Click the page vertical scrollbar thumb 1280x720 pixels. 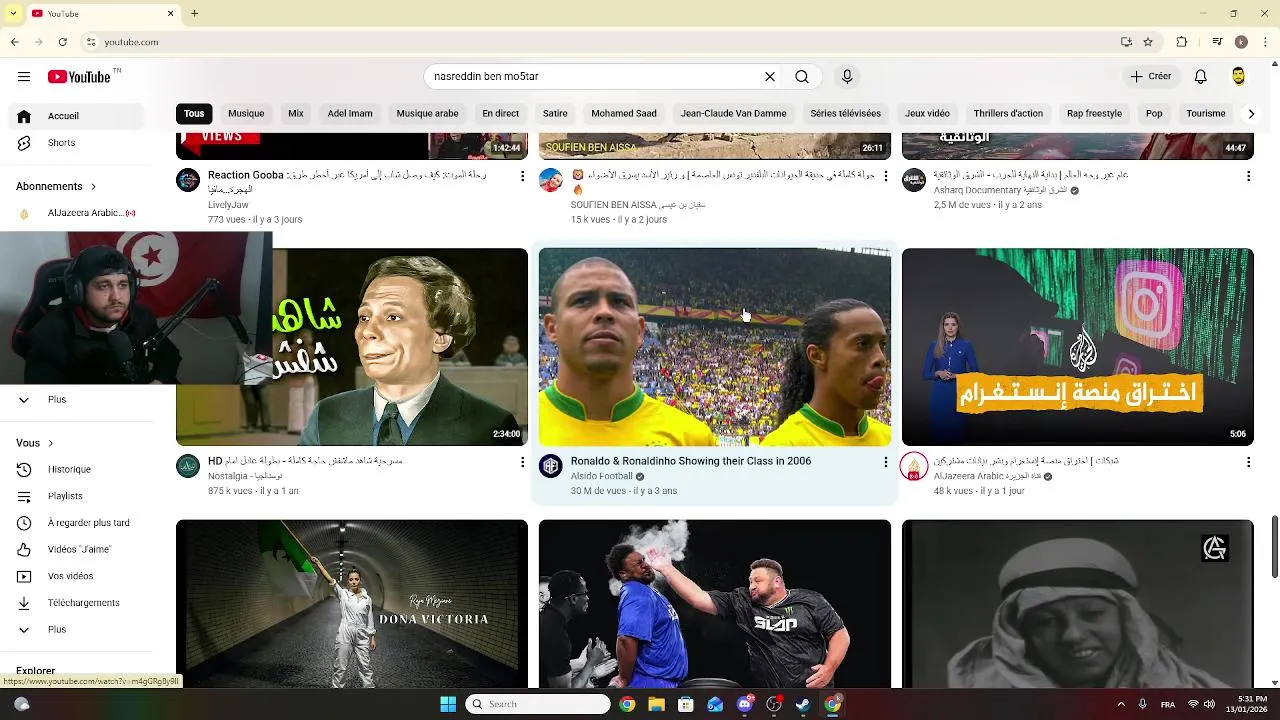click(1274, 547)
